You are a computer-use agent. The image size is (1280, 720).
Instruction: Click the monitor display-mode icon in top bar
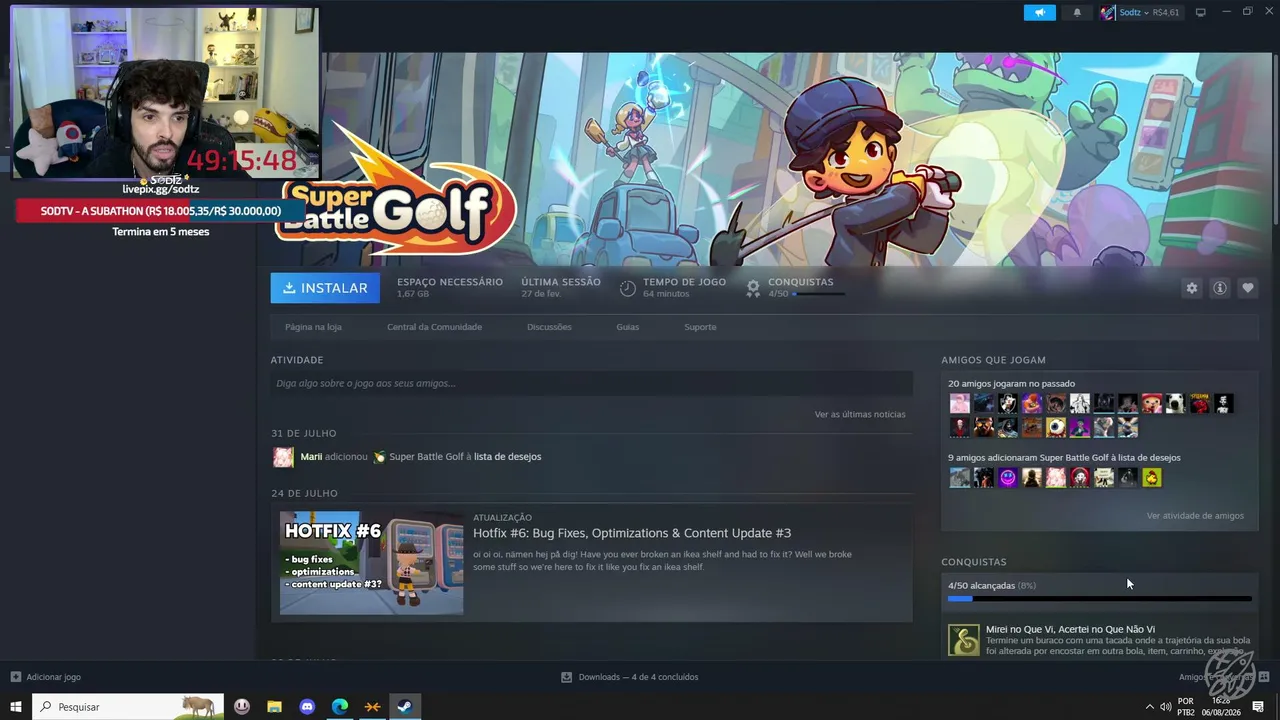coord(1201,13)
